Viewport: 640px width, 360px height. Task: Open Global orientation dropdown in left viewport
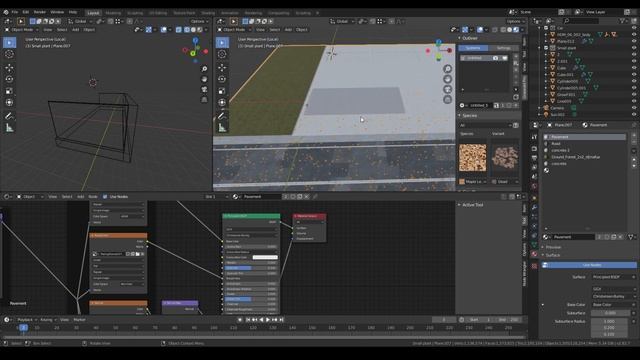(80, 21)
